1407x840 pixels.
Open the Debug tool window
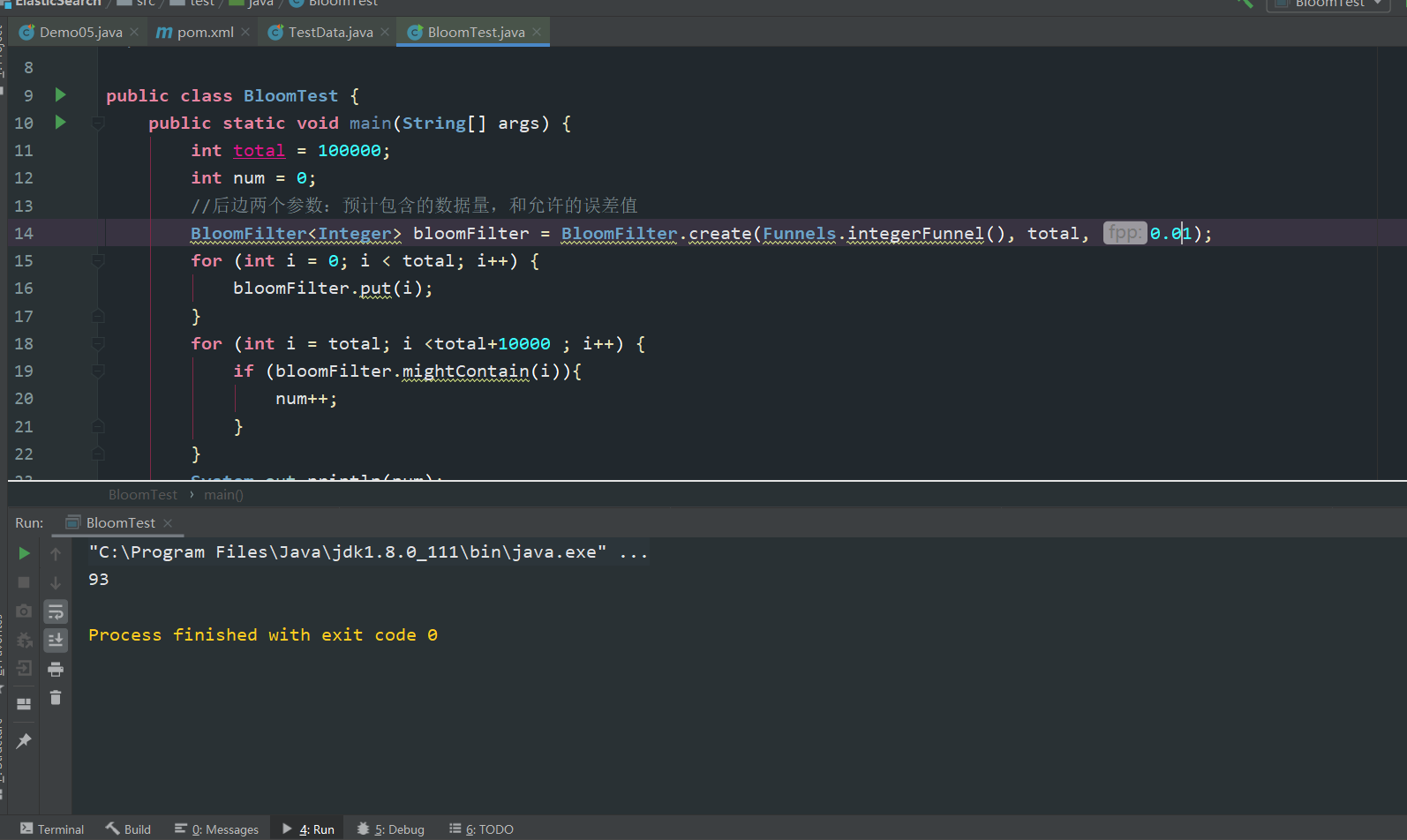click(x=391, y=829)
